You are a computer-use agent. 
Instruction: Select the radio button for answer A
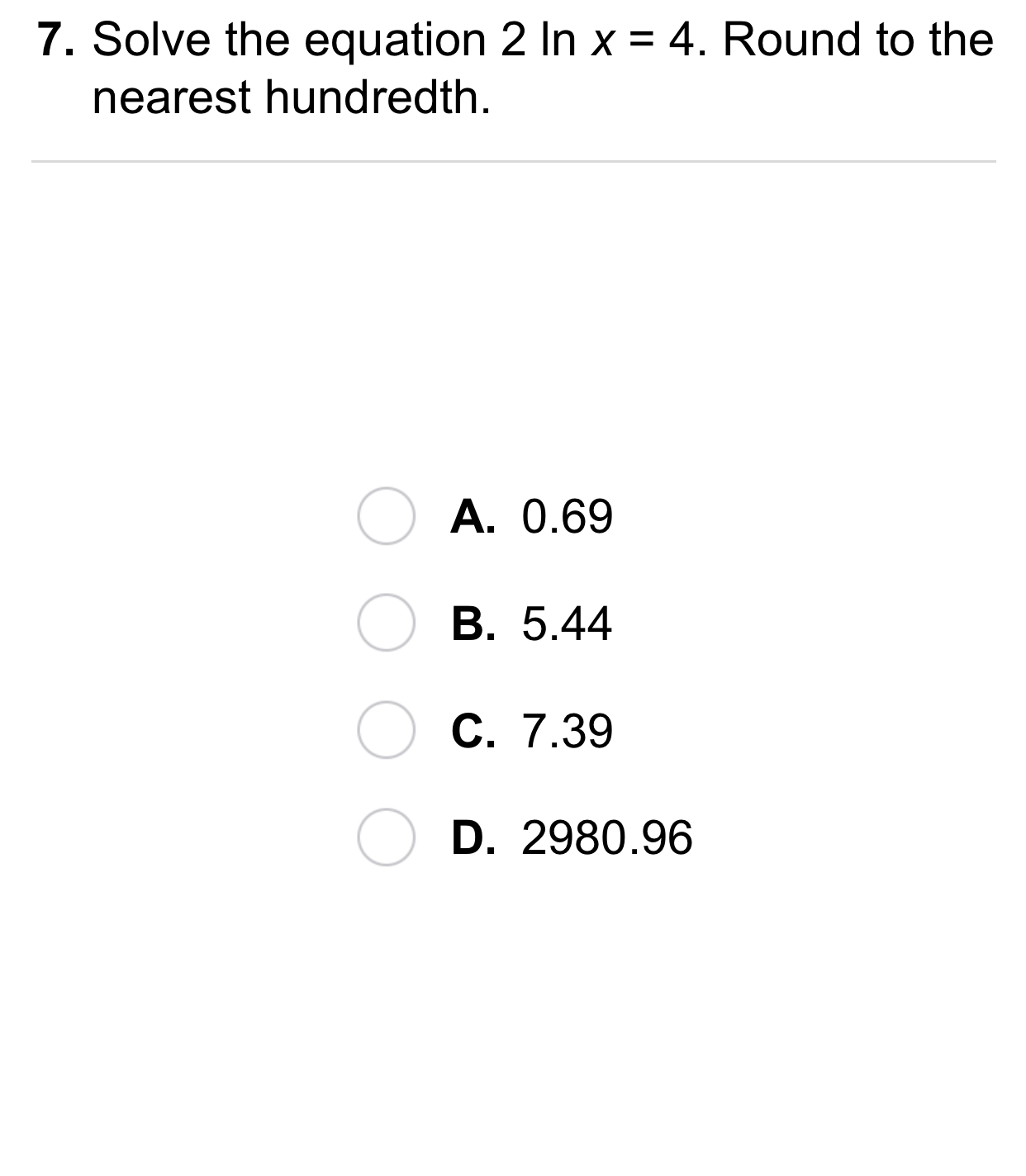(x=386, y=517)
